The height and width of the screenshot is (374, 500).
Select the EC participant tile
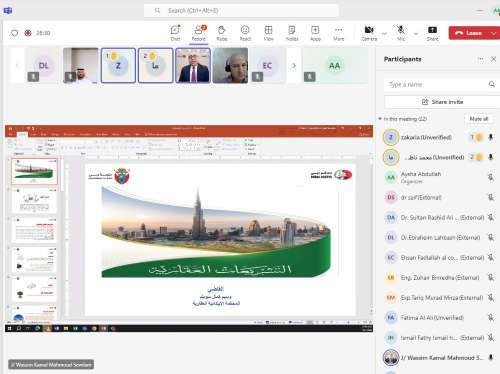tap(267, 65)
